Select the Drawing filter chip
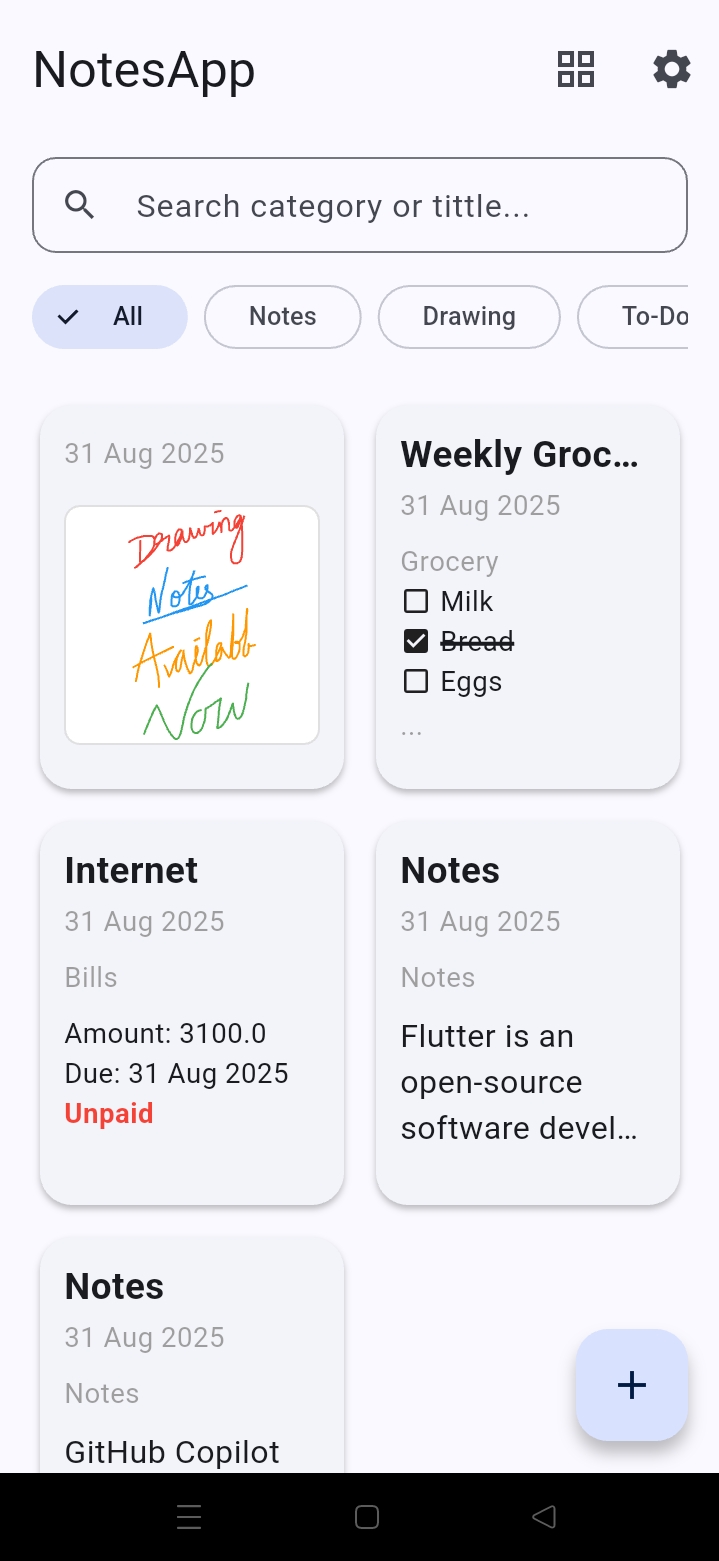The image size is (719, 1561). point(469,317)
